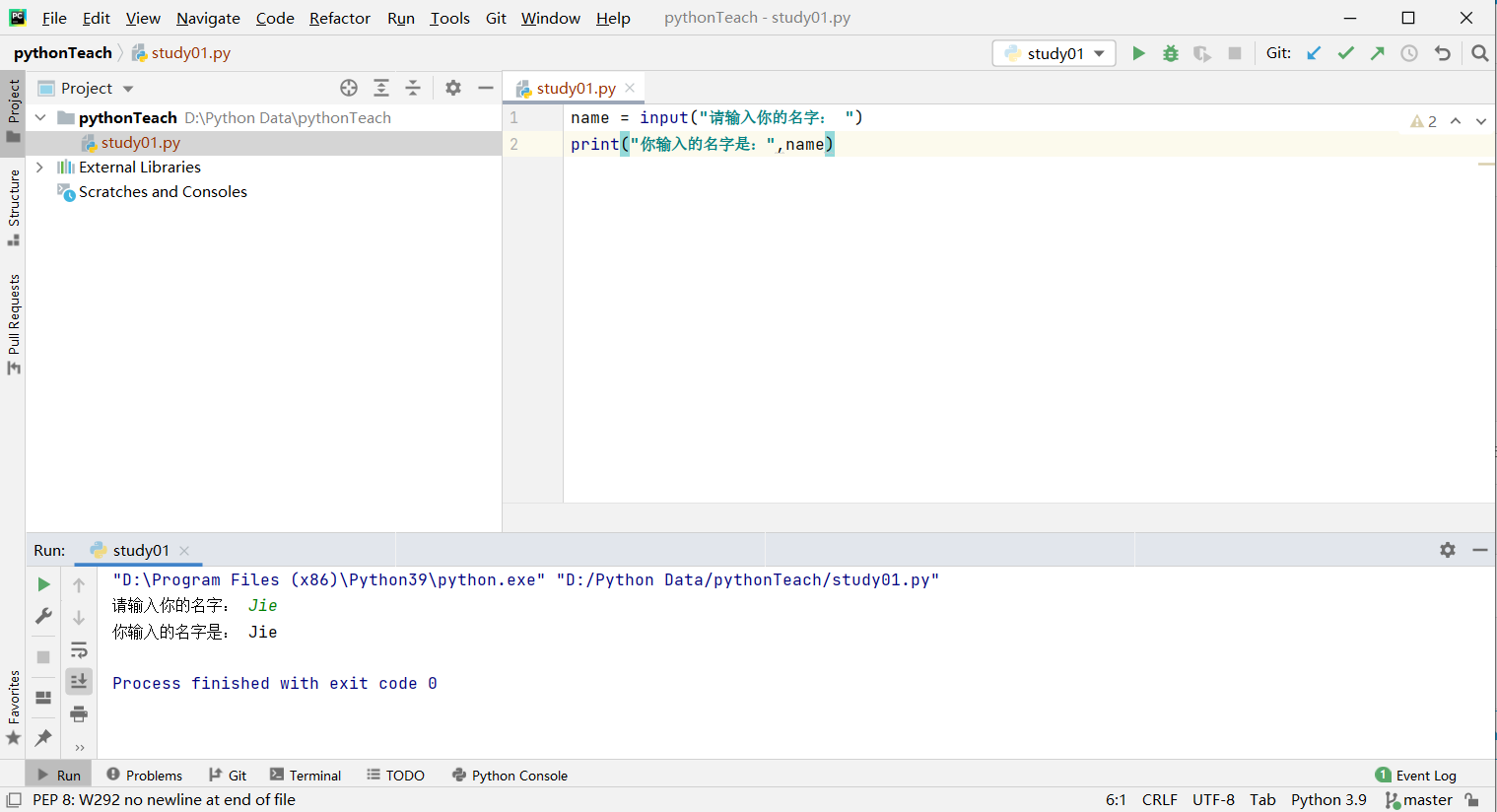Collapse all items in the Project panel
The image size is (1497, 812).
coord(413,88)
